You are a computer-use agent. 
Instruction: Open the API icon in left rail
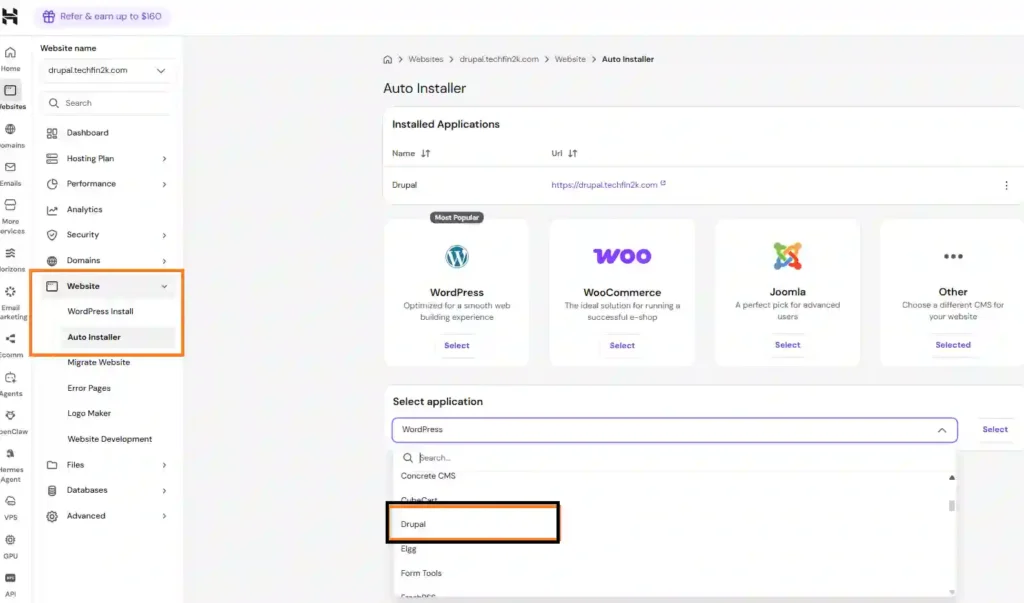coord(10,578)
